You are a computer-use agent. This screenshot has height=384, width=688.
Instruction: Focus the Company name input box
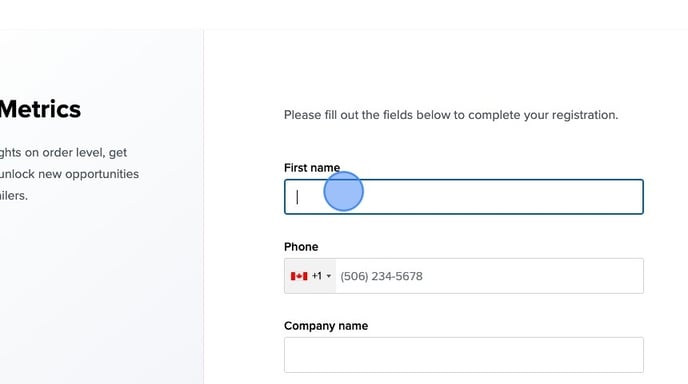(464, 355)
